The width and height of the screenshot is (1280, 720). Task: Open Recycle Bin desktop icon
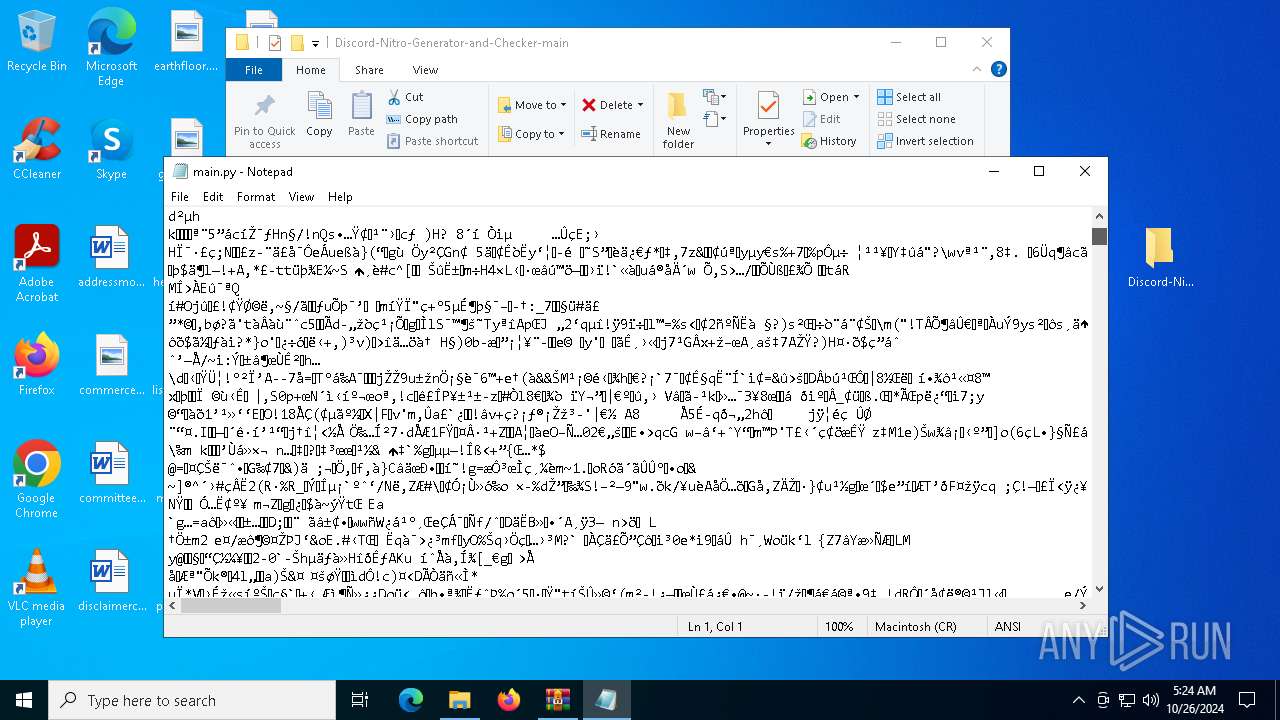36,42
